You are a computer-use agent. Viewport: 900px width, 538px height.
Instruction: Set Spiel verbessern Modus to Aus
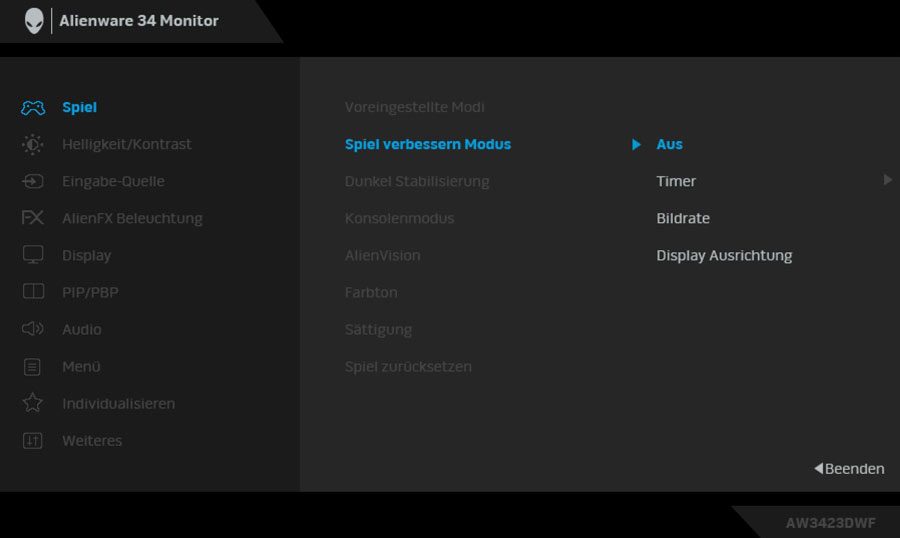click(x=669, y=144)
